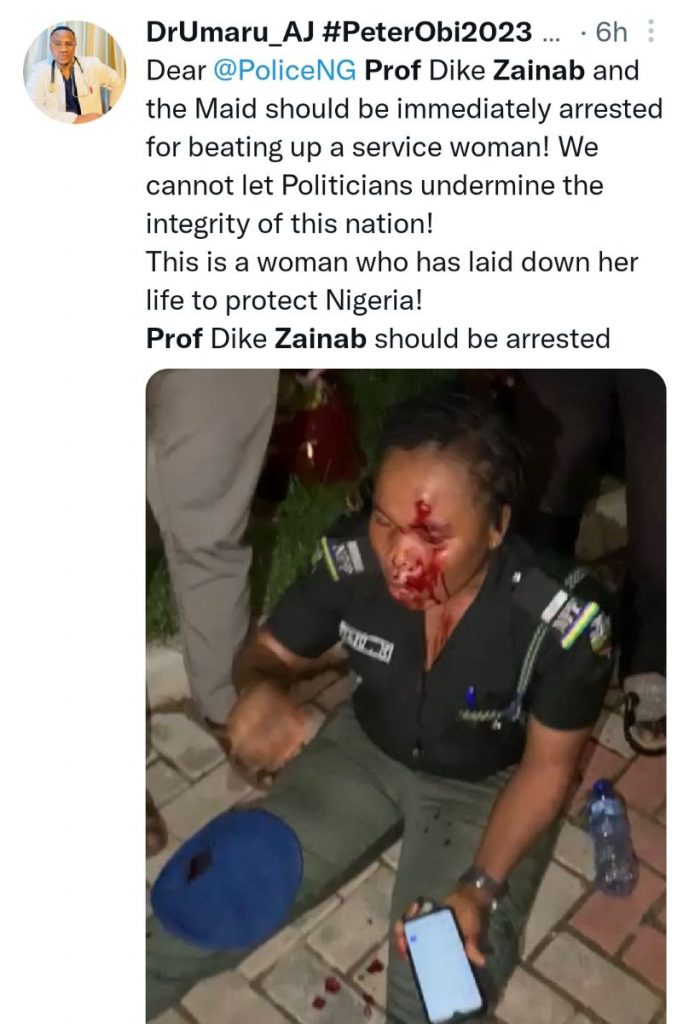Click the bold "Zainab" in the last line

(321, 338)
